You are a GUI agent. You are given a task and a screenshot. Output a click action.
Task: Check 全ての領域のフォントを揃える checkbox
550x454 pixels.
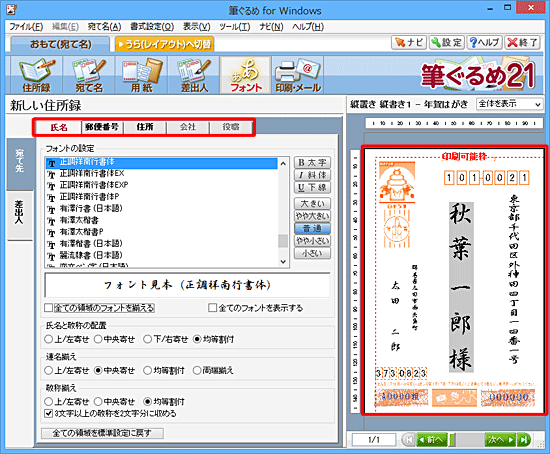[x=49, y=308]
